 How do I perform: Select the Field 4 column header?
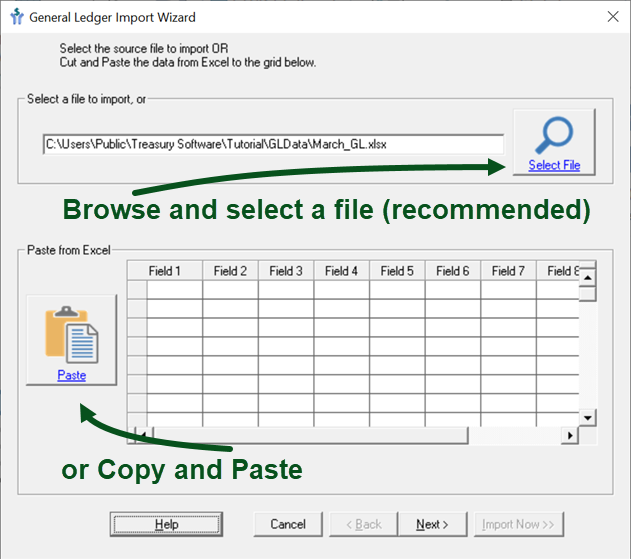(342, 271)
